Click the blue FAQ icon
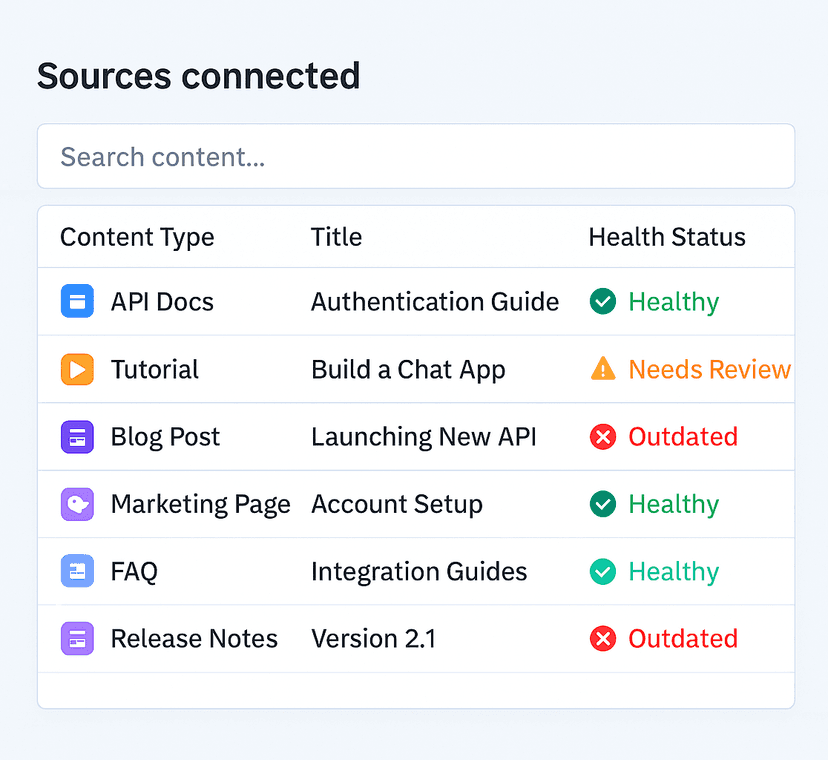 point(77,571)
